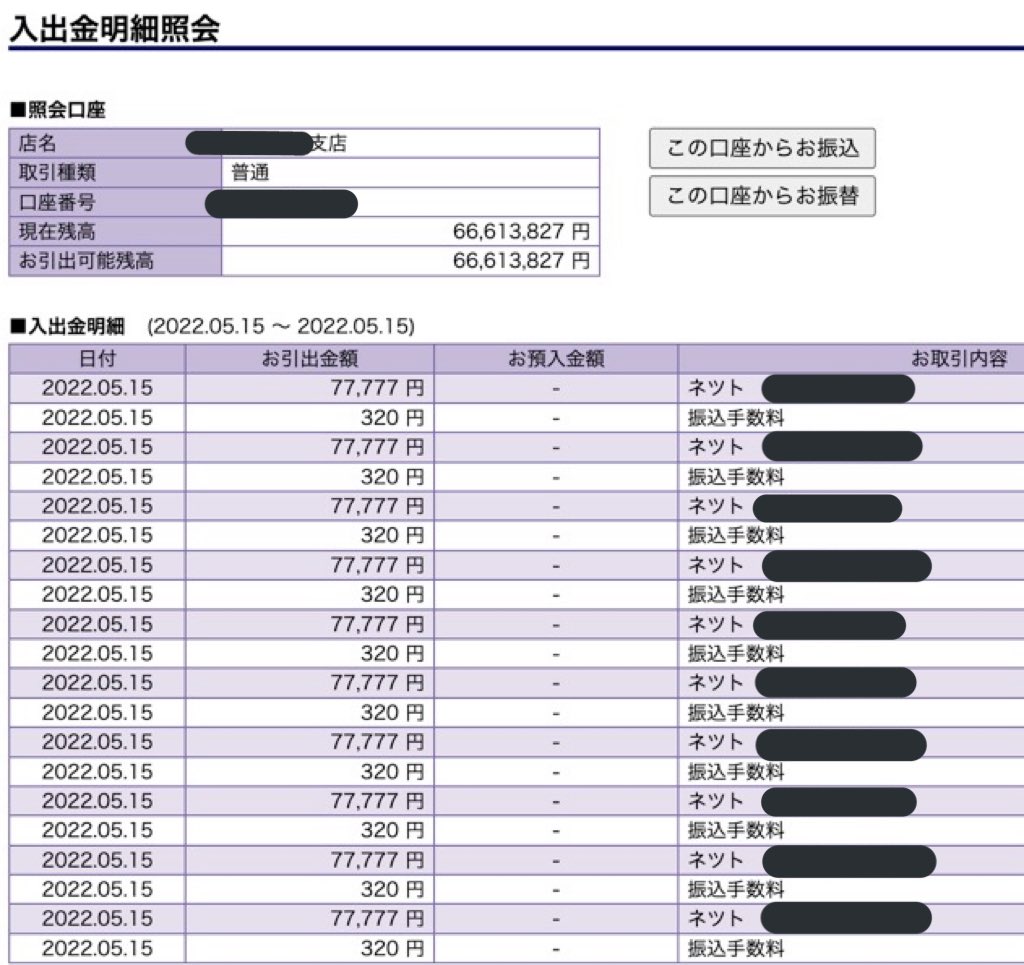Screen dimensions: 1024x965
Task: Select the ■入出金明細 section heading
Action: click(x=67, y=326)
